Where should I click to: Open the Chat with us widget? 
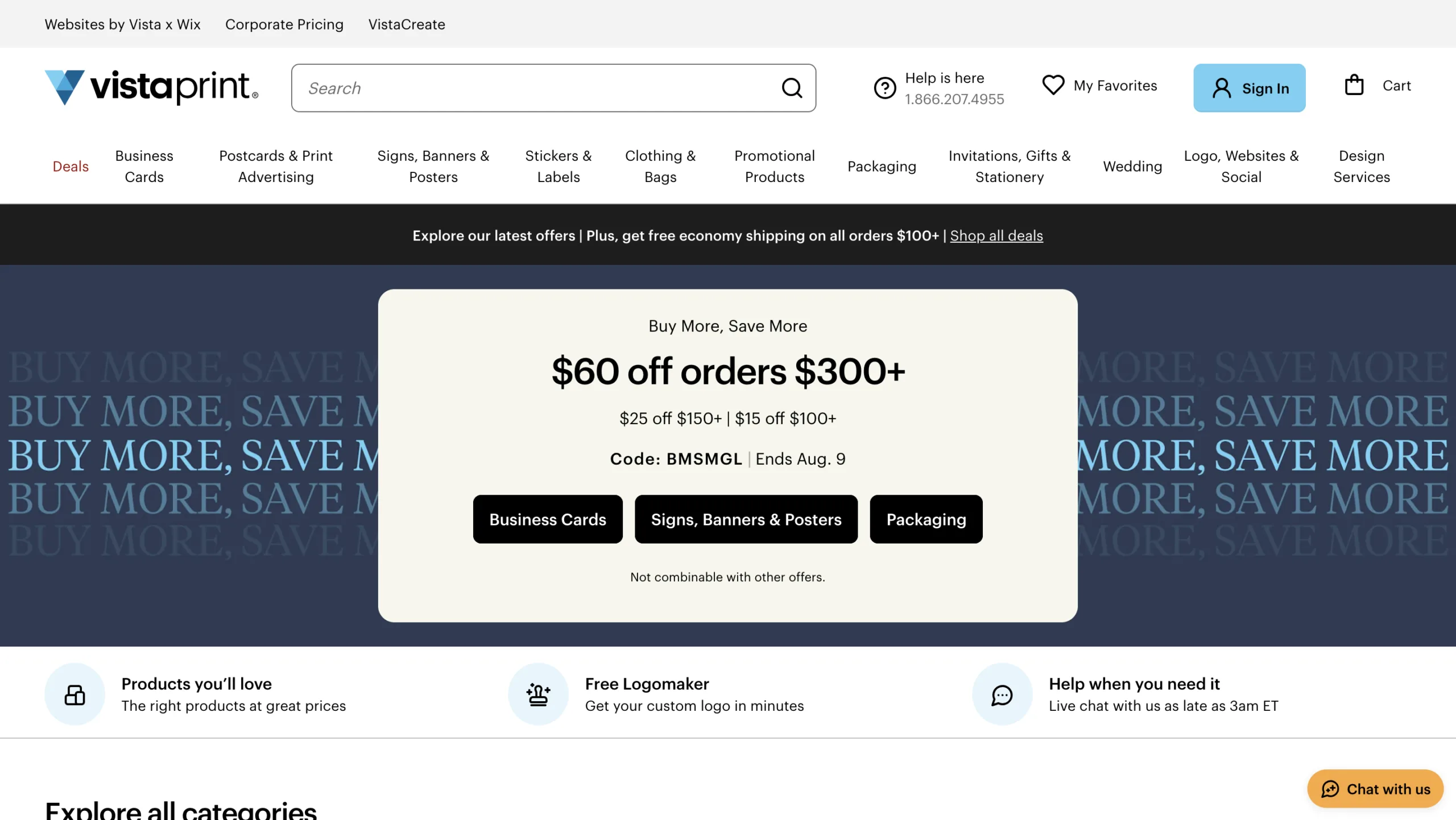click(x=1375, y=789)
